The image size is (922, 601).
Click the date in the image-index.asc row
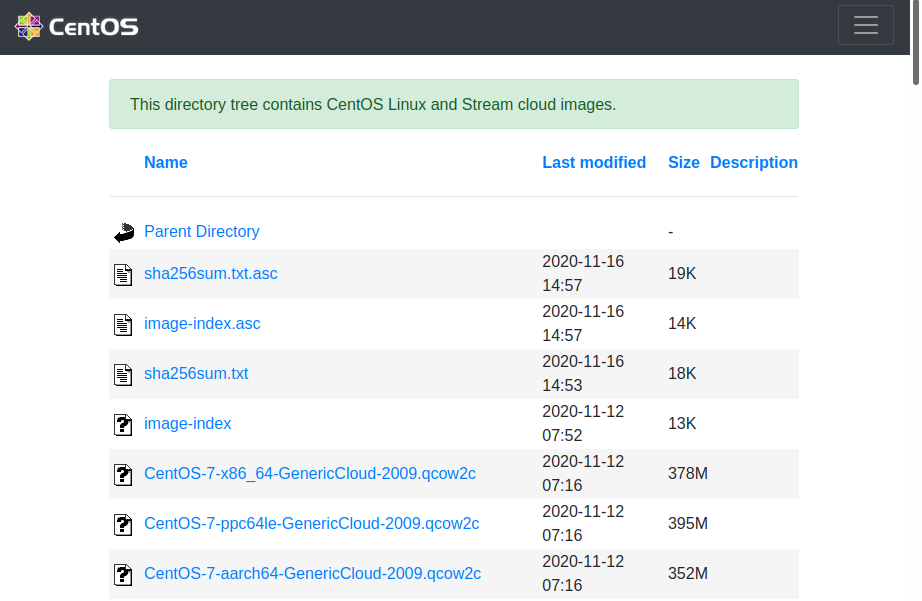point(583,323)
